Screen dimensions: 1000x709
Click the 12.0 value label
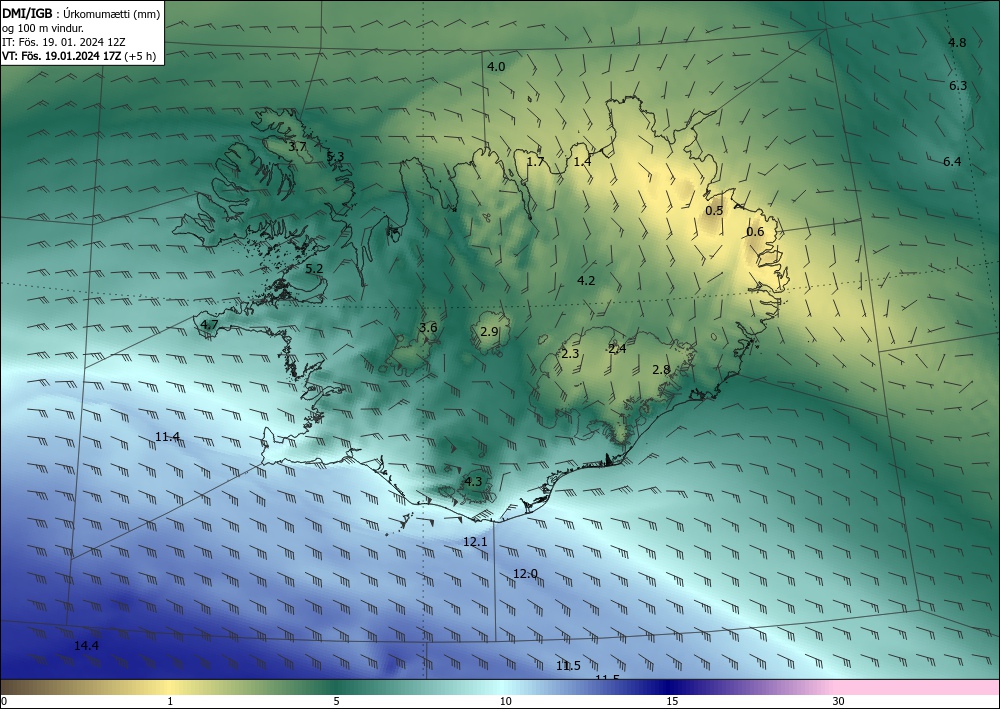click(x=526, y=574)
